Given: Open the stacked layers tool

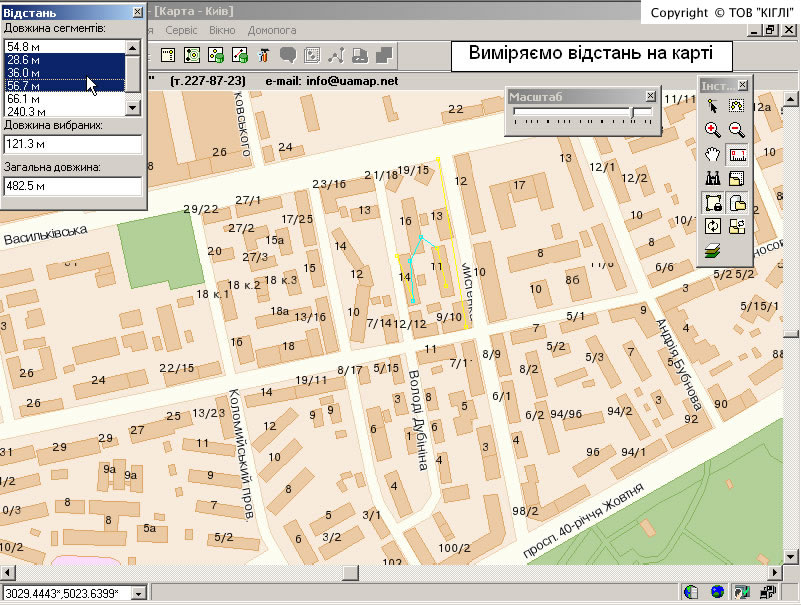Looking at the screenshot, I should 713,250.
